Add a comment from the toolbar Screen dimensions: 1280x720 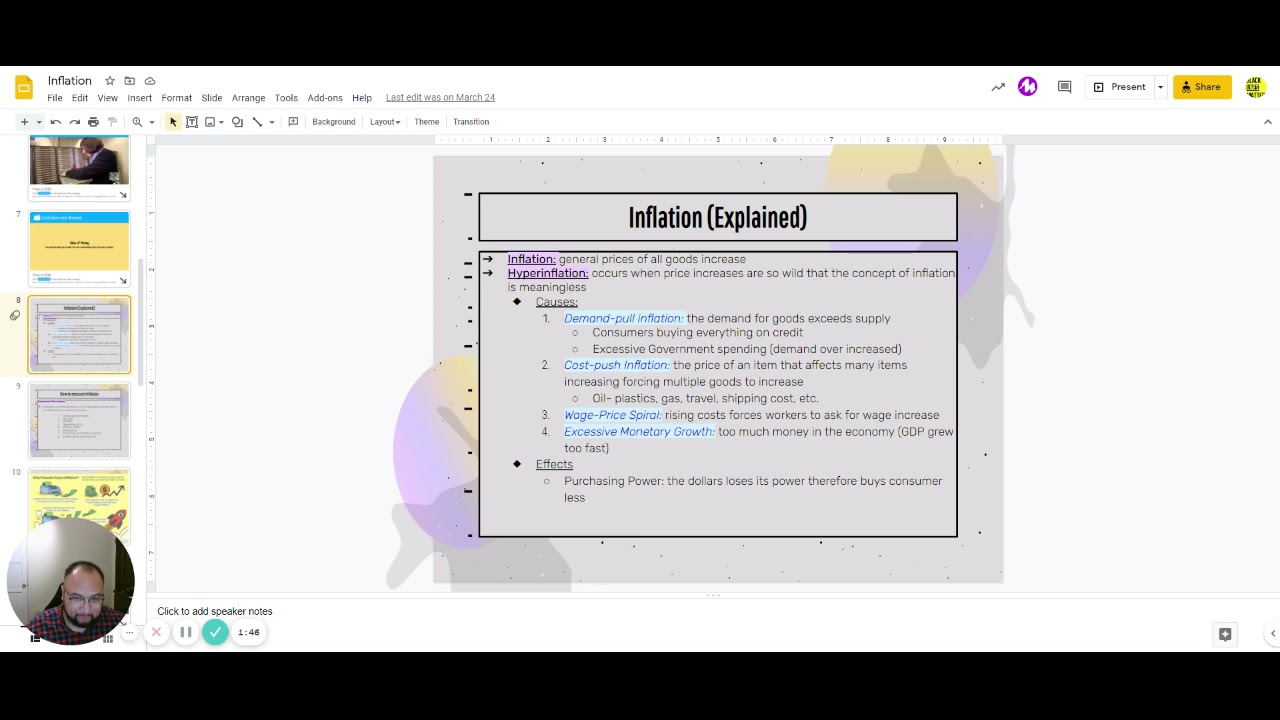(x=293, y=122)
